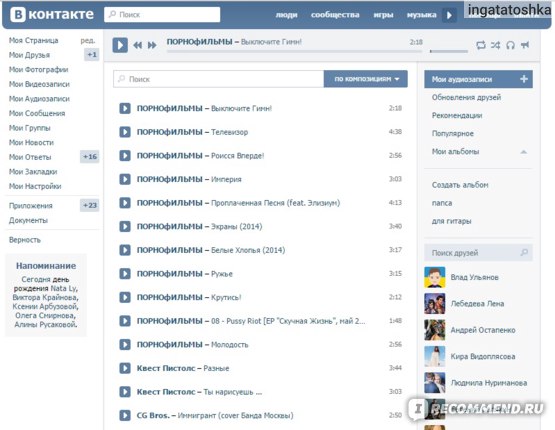Play CG Bros. track Иммигрант
The width and height of the screenshot is (555, 430).
tap(125, 415)
